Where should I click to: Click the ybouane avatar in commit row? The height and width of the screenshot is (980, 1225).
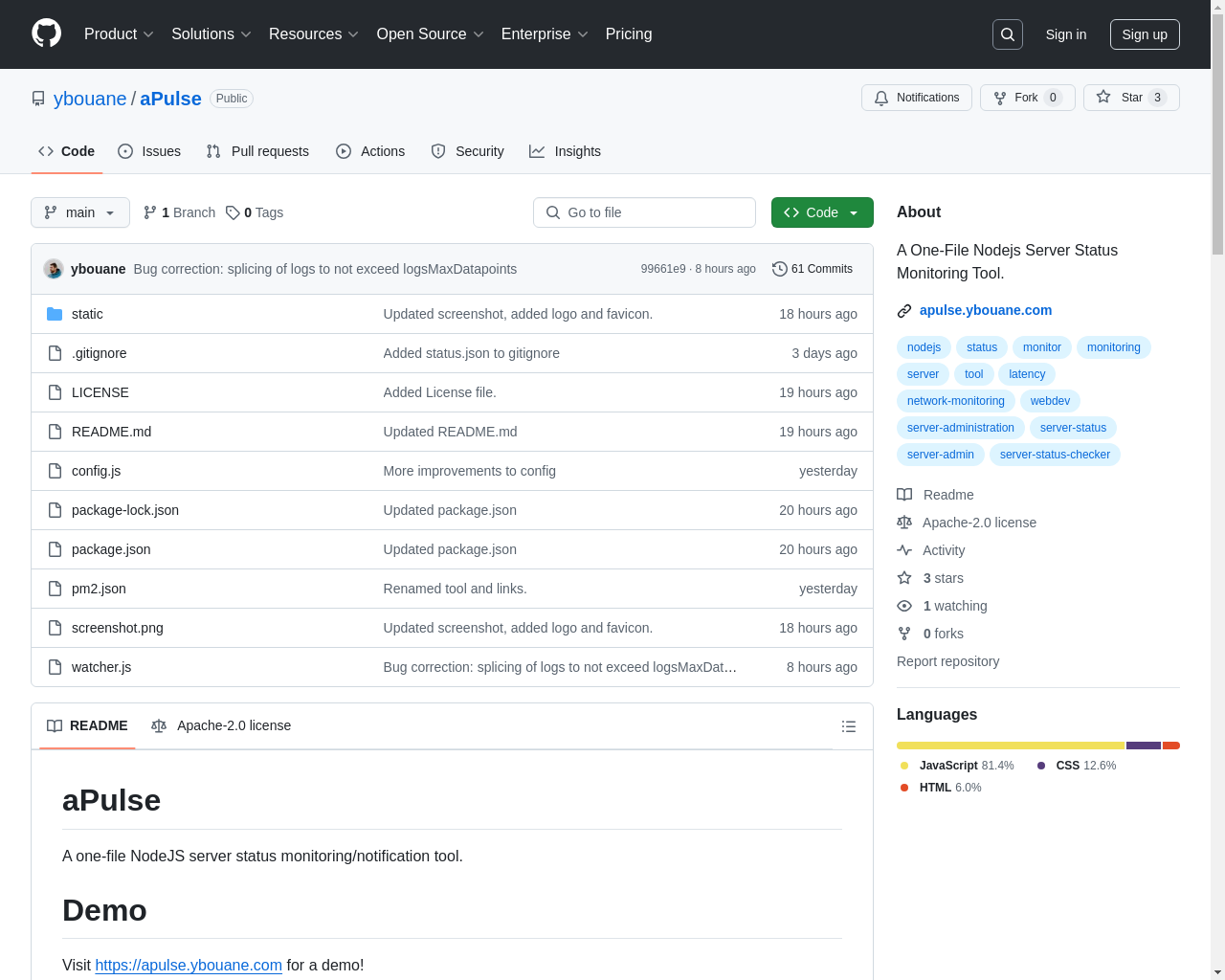pyautogui.click(x=54, y=269)
